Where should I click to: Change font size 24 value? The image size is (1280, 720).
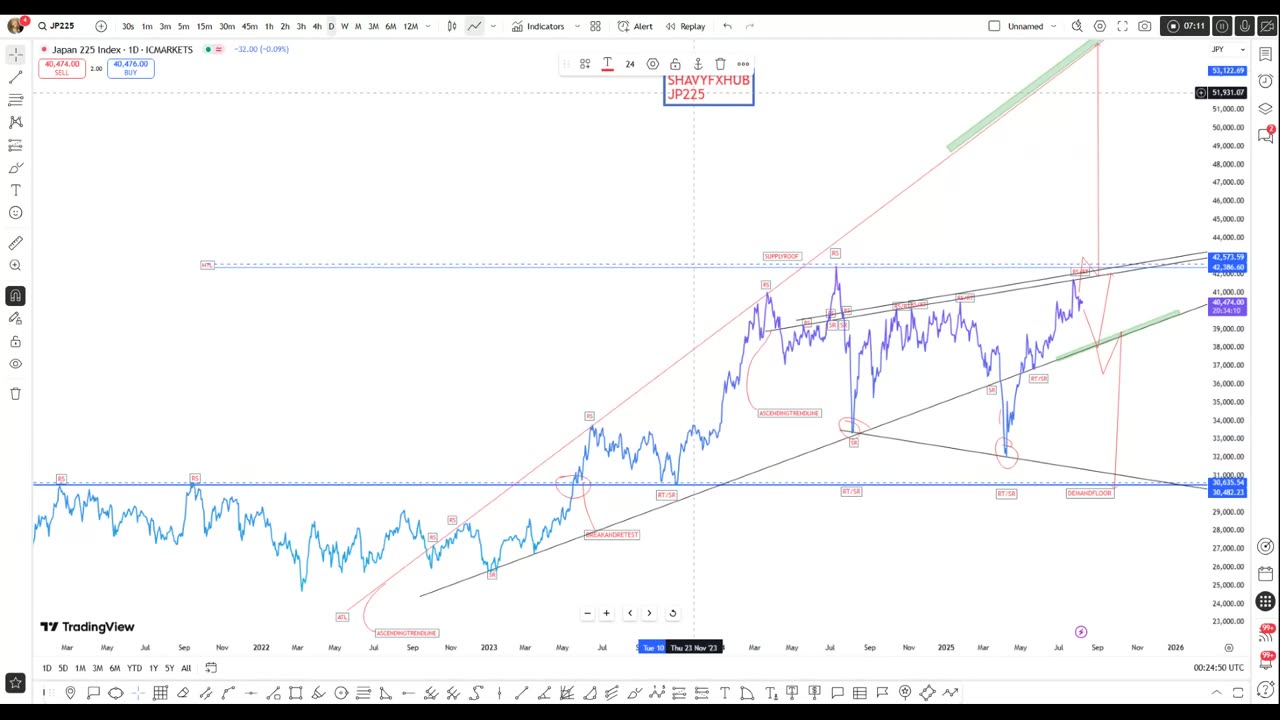pos(630,64)
